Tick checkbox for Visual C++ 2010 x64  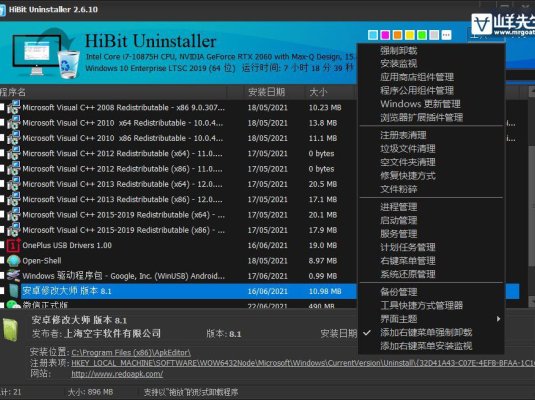coord(2,123)
